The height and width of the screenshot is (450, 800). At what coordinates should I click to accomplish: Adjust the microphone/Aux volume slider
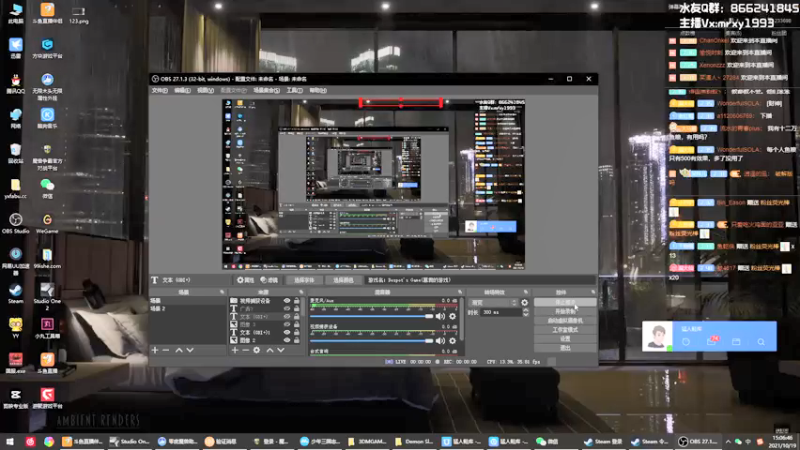[371, 316]
